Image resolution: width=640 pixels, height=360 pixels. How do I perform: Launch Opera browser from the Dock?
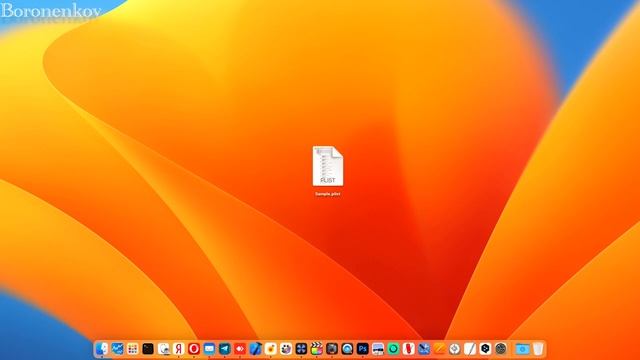[194, 349]
